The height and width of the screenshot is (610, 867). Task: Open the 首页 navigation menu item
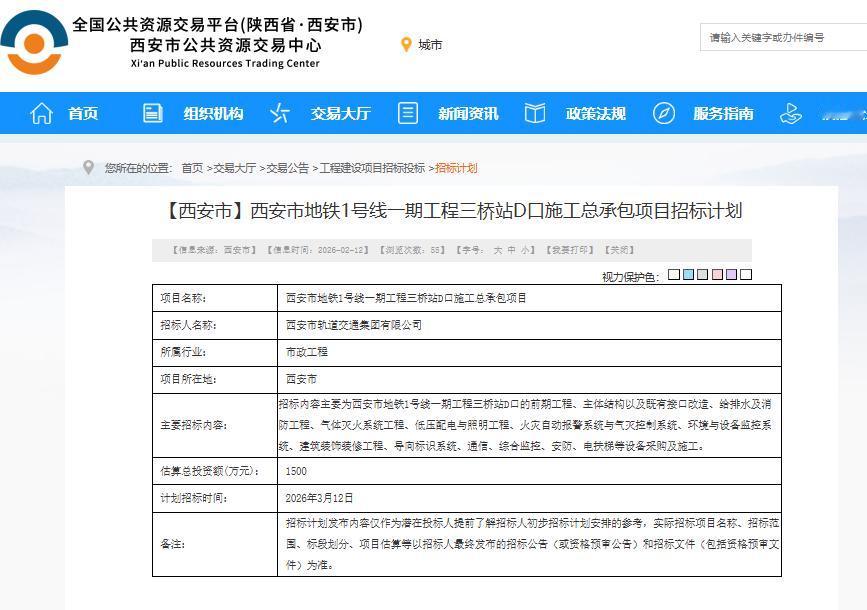click(x=83, y=113)
